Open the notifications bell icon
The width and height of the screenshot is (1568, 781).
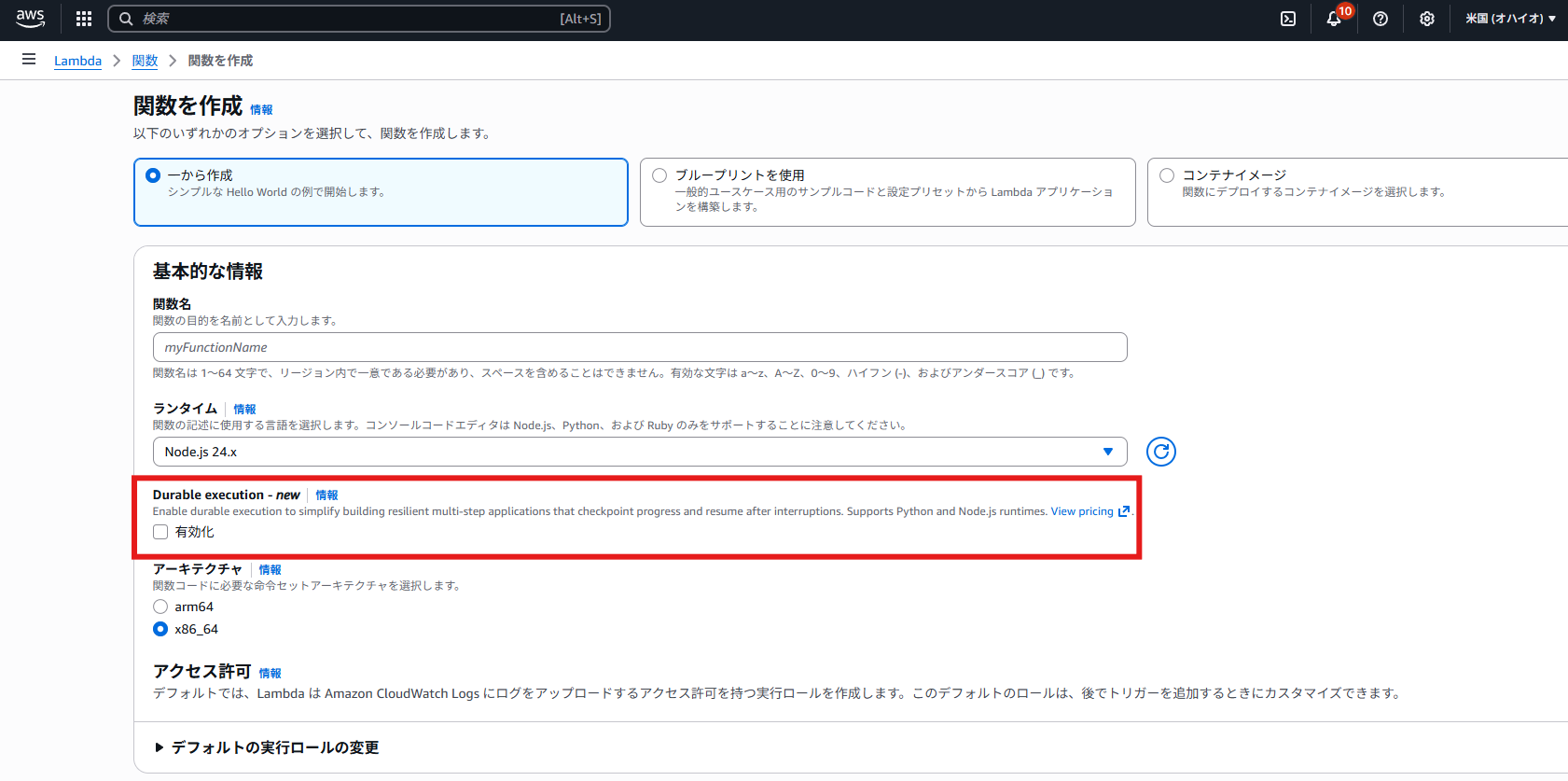1334,19
